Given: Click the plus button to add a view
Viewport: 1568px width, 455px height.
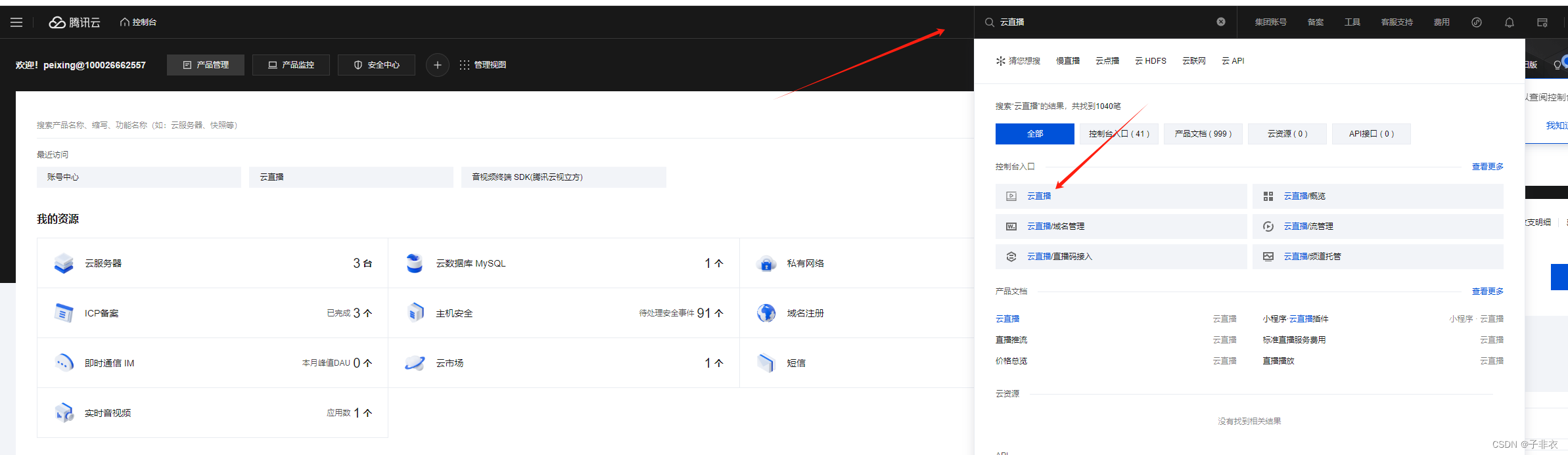Looking at the screenshot, I should (438, 65).
